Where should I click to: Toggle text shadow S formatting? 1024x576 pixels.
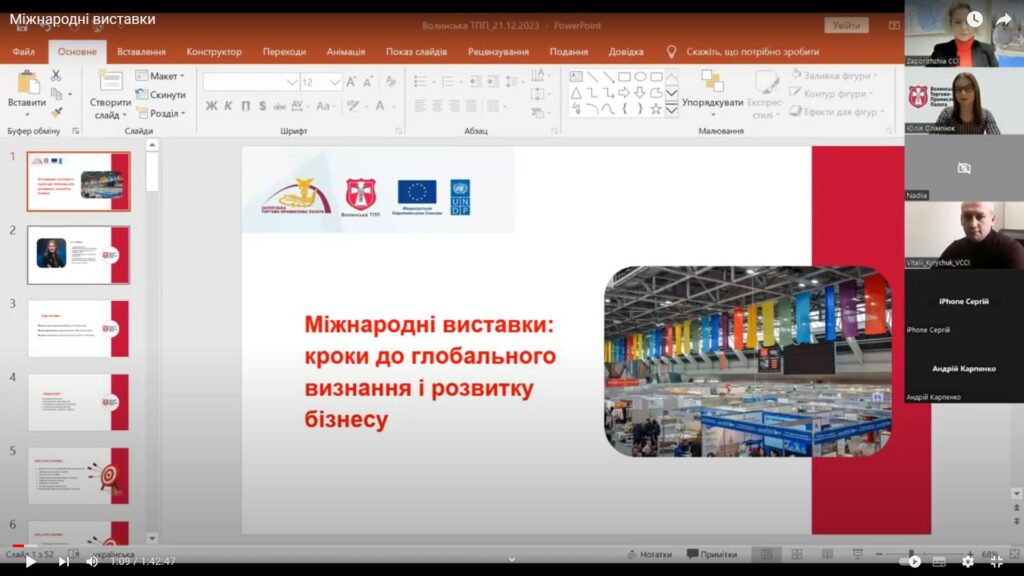point(262,106)
